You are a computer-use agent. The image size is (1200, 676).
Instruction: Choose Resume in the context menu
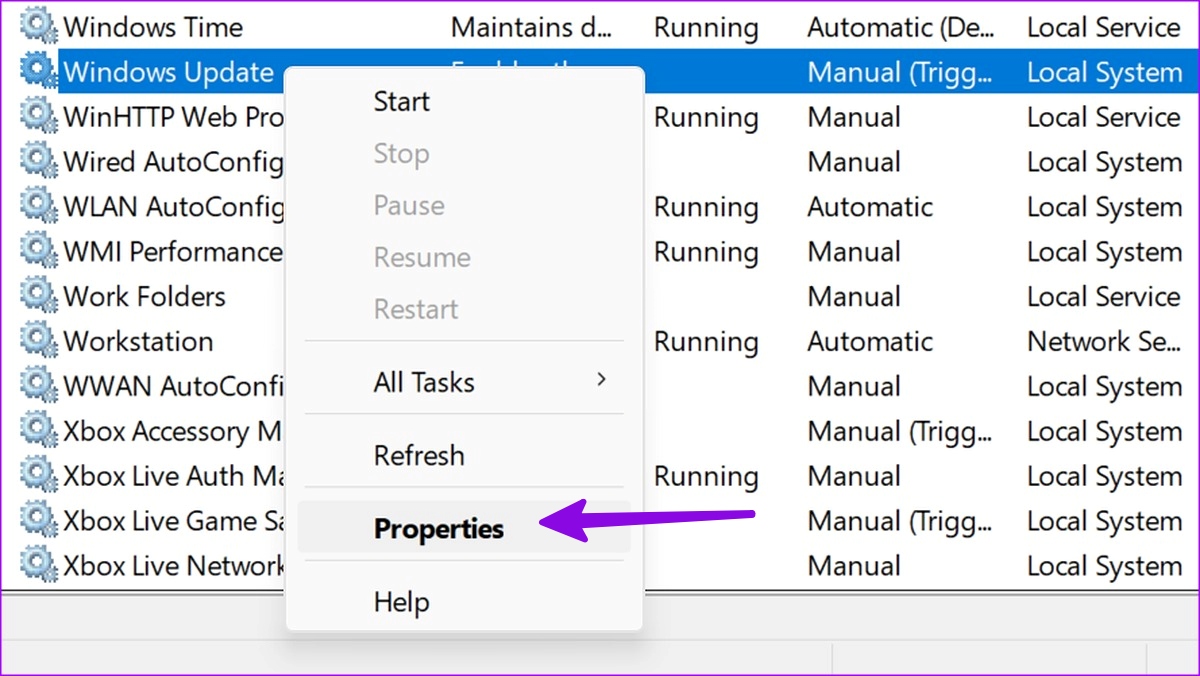[421, 257]
